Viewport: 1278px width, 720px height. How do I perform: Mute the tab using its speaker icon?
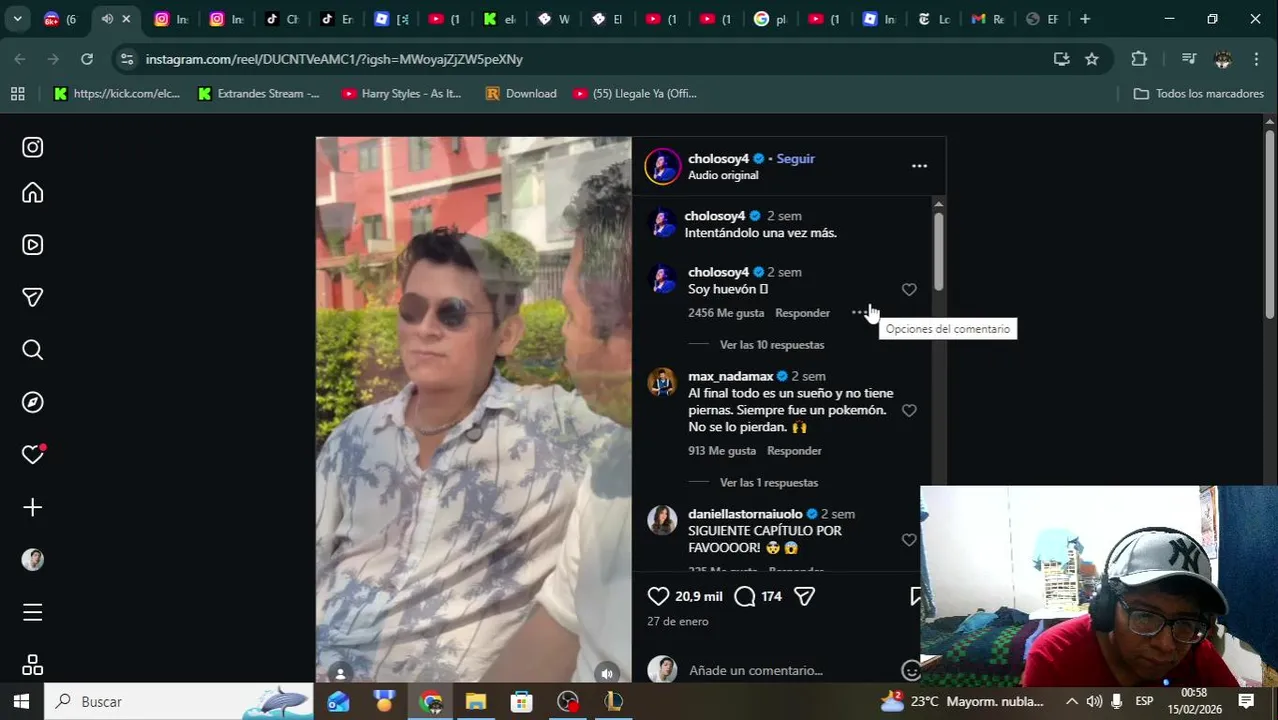click(x=107, y=19)
